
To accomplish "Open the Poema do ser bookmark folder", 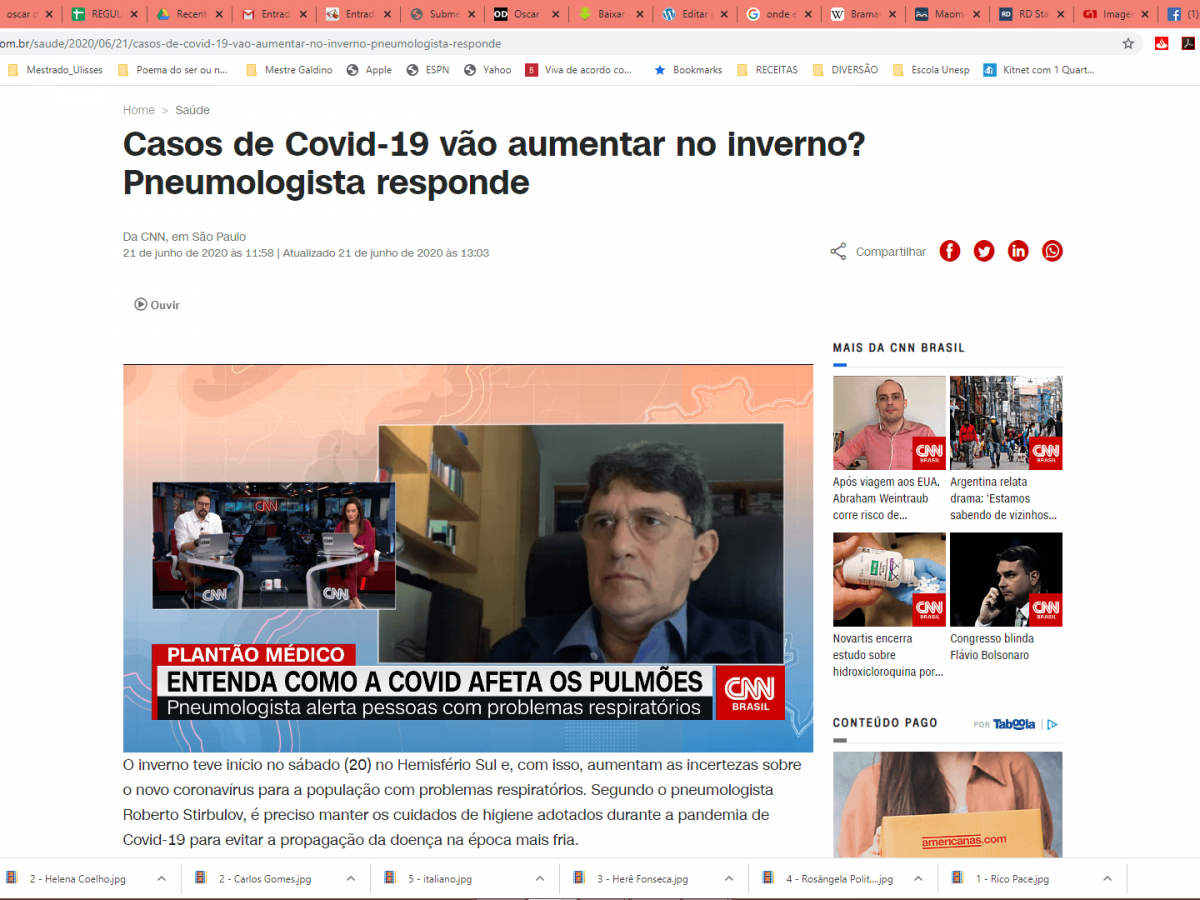I will coord(173,70).
